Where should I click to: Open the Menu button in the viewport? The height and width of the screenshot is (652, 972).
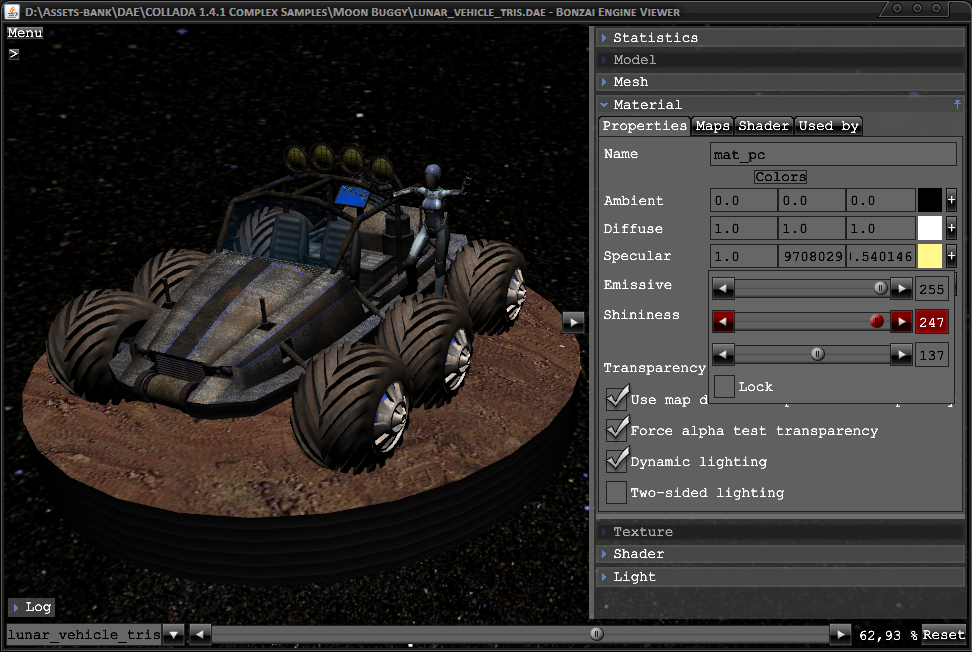pos(25,33)
